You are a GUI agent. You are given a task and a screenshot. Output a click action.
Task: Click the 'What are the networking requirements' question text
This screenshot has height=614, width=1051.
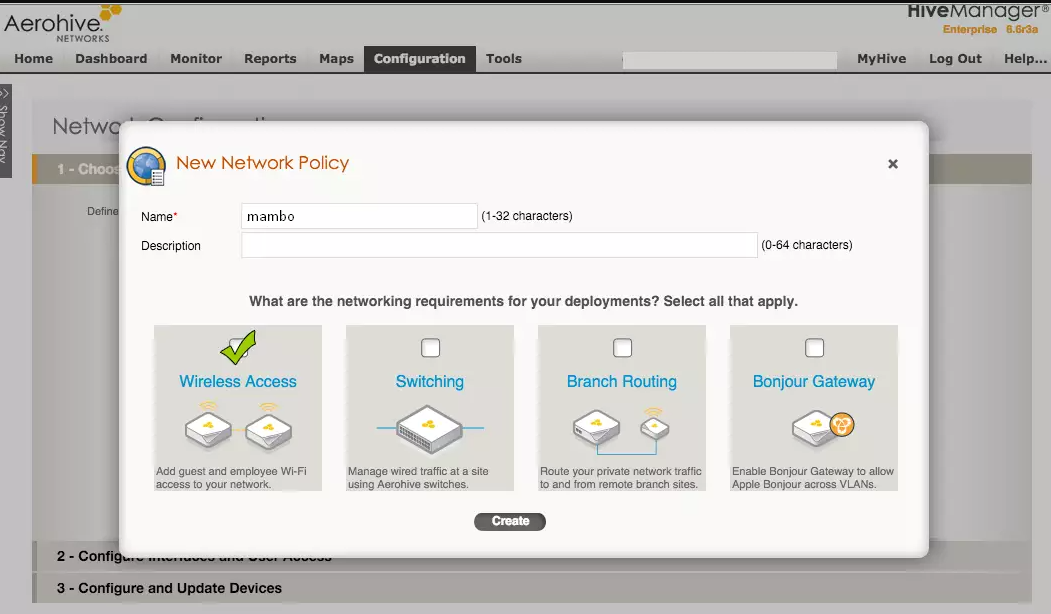[523, 301]
